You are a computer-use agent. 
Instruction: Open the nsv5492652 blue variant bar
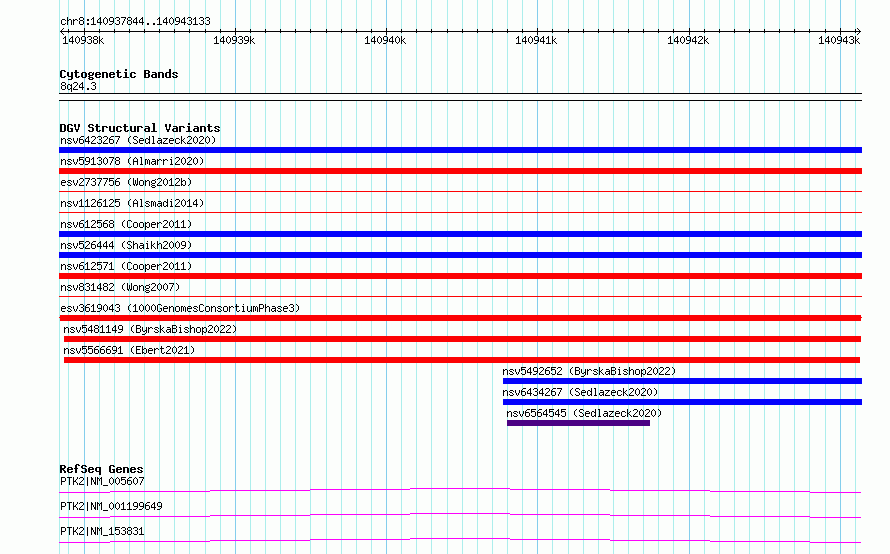[x=682, y=381]
